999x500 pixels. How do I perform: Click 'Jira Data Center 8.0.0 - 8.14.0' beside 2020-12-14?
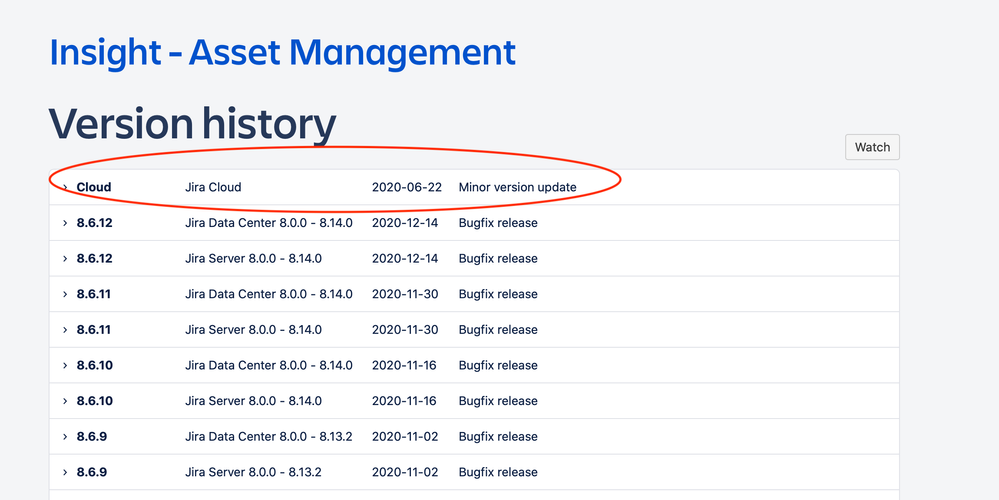click(x=268, y=223)
